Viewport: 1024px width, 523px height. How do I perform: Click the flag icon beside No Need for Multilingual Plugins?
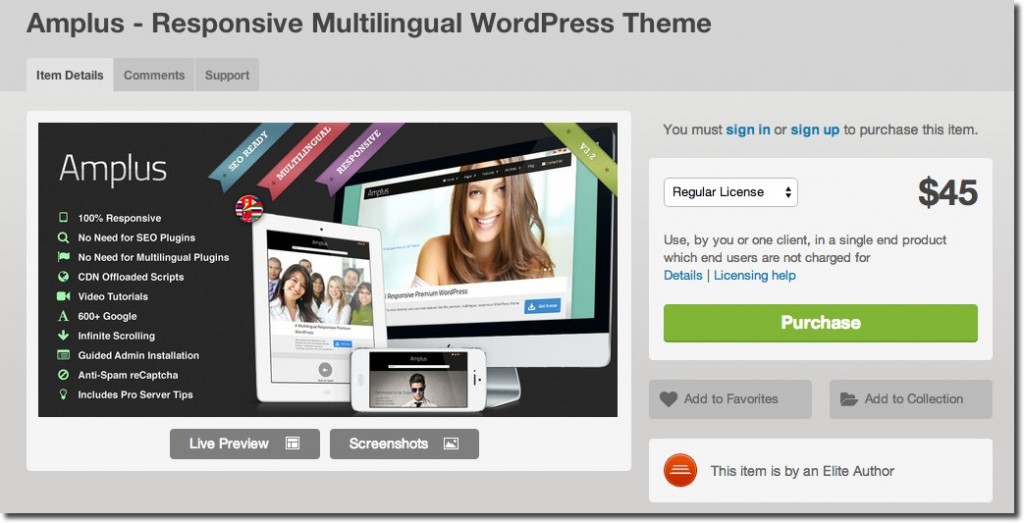63,257
